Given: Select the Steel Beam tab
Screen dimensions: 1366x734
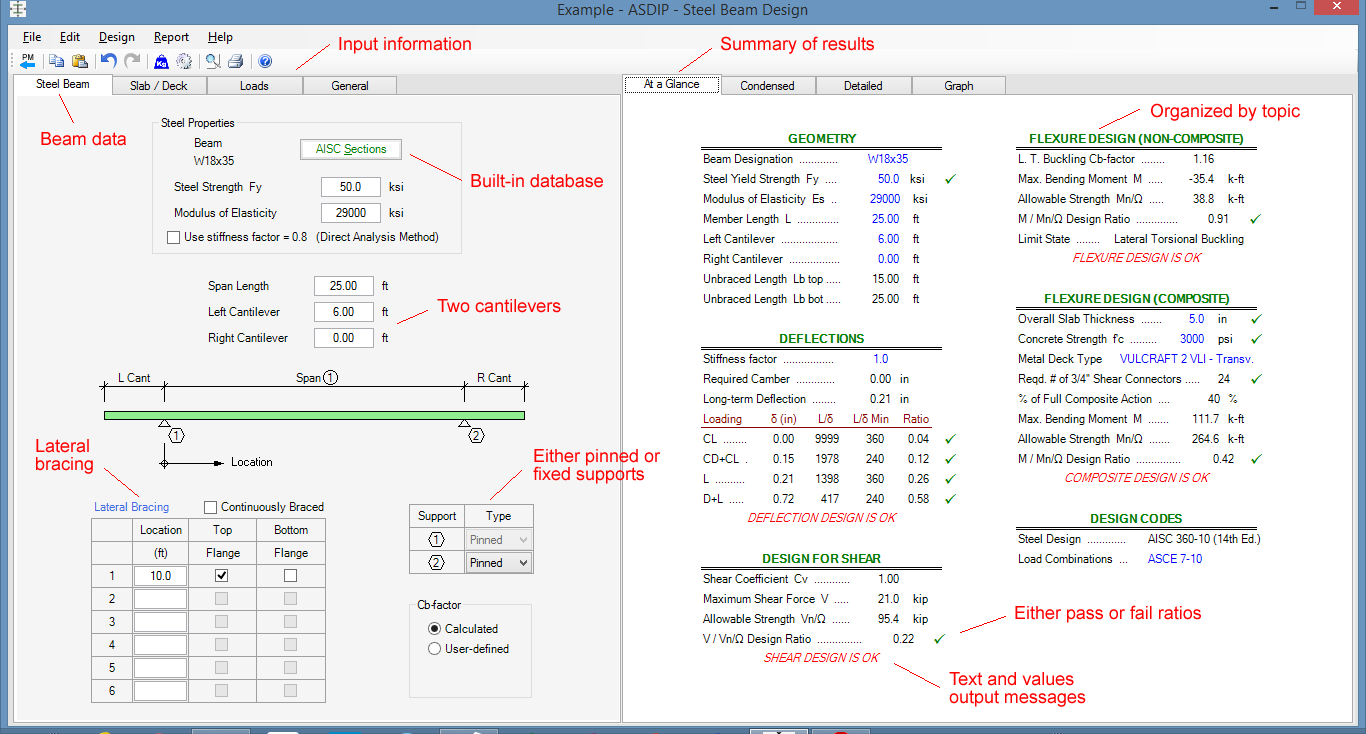Looking at the screenshot, I should pos(63,84).
